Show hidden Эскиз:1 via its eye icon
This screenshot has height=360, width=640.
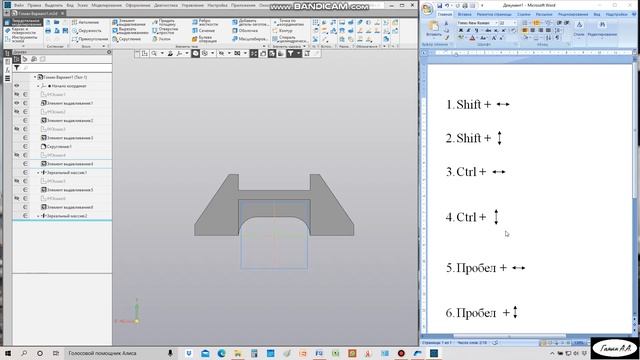coord(17,94)
